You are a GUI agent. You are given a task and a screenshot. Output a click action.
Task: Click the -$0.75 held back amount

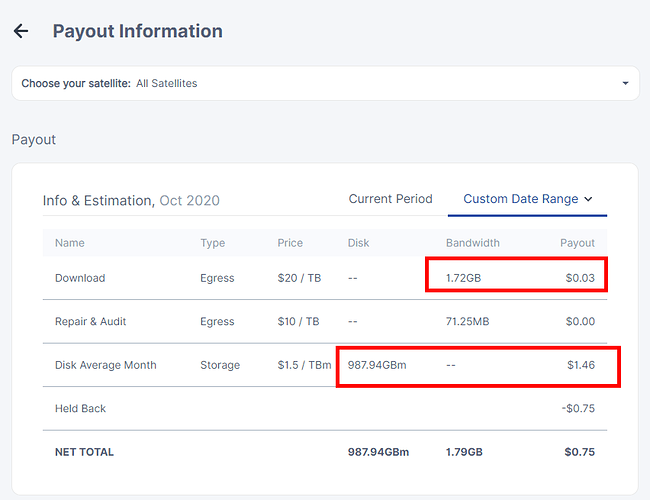(x=578, y=408)
